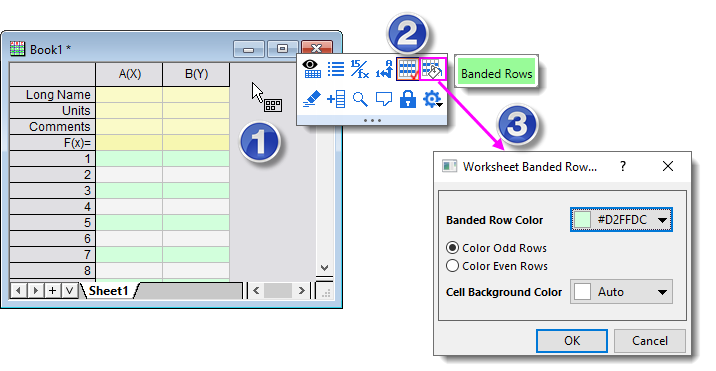Click the Units row label
The height and width of the screenshot is (371, 716).
[53, 111]
